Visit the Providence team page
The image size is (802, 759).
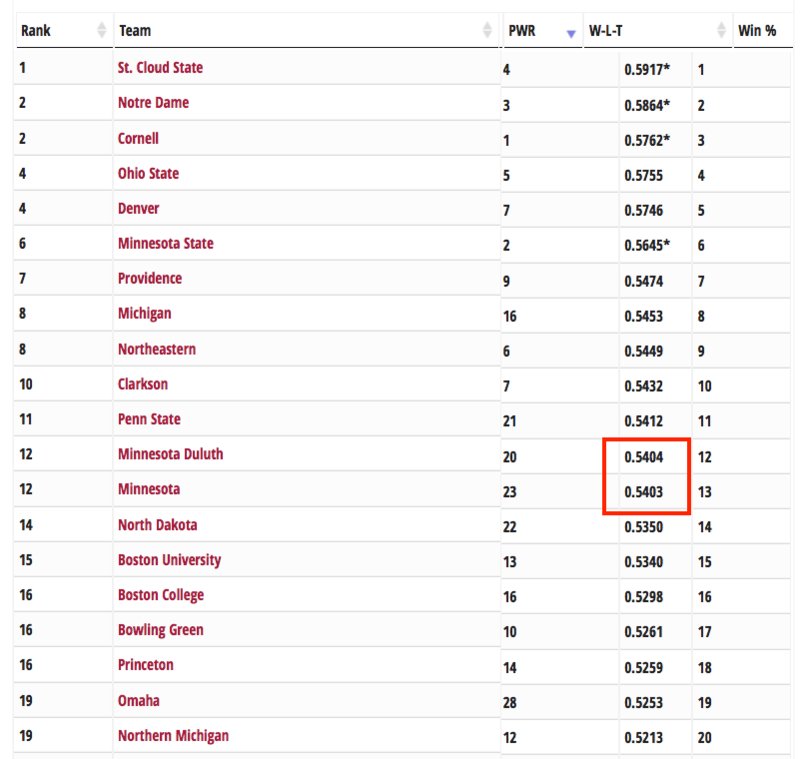click(x=150, y=278)
